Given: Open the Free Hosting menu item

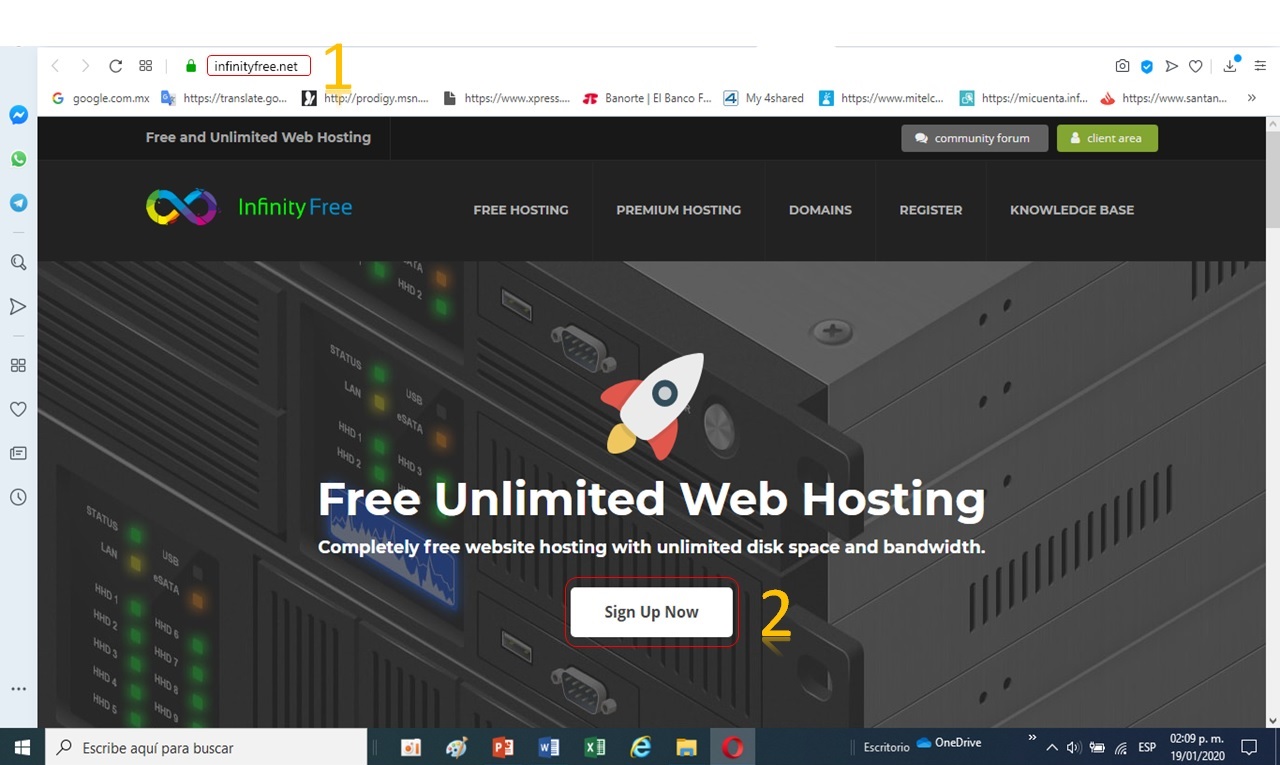Looking at the screenshot, I should pyautogui.click(x=520, y=210).
